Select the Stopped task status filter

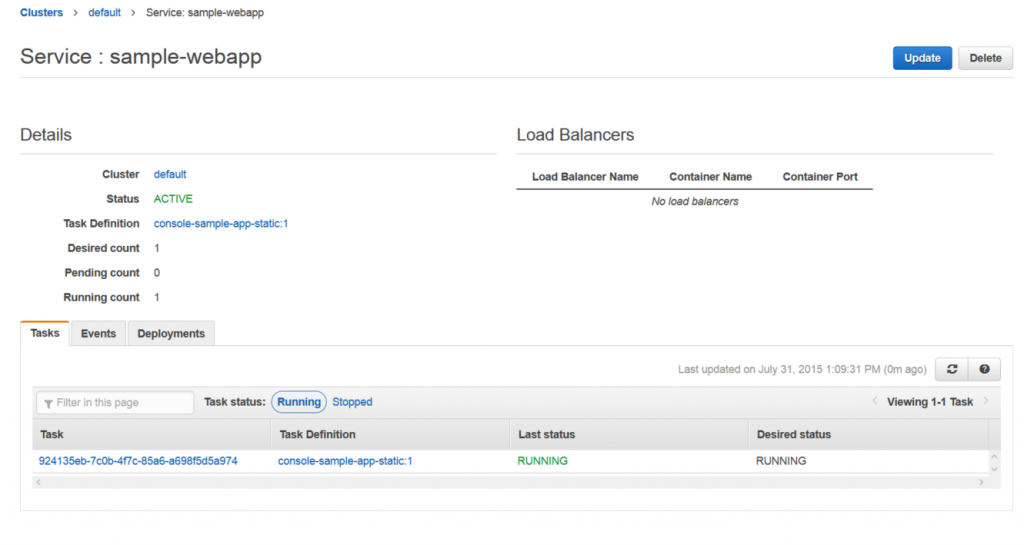click(x=352, y=402)
